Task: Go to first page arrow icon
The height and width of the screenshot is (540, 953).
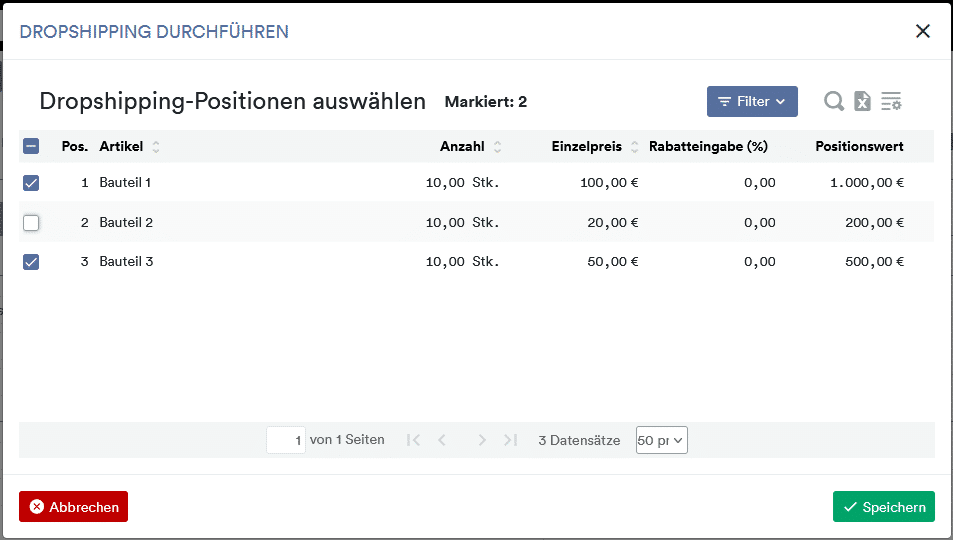Action: [413, 440]
